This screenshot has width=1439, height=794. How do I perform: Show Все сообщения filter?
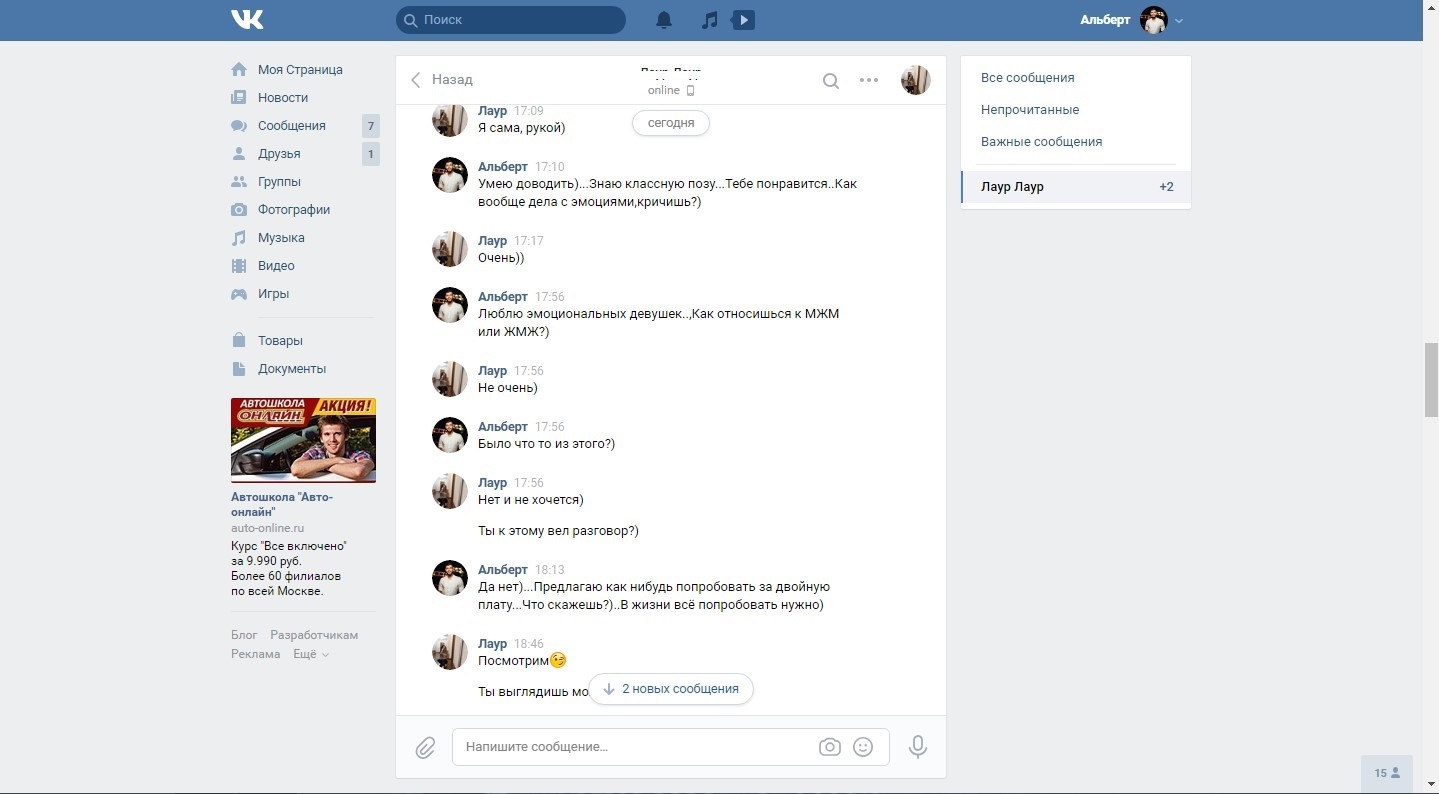(x=1027, y=78)
